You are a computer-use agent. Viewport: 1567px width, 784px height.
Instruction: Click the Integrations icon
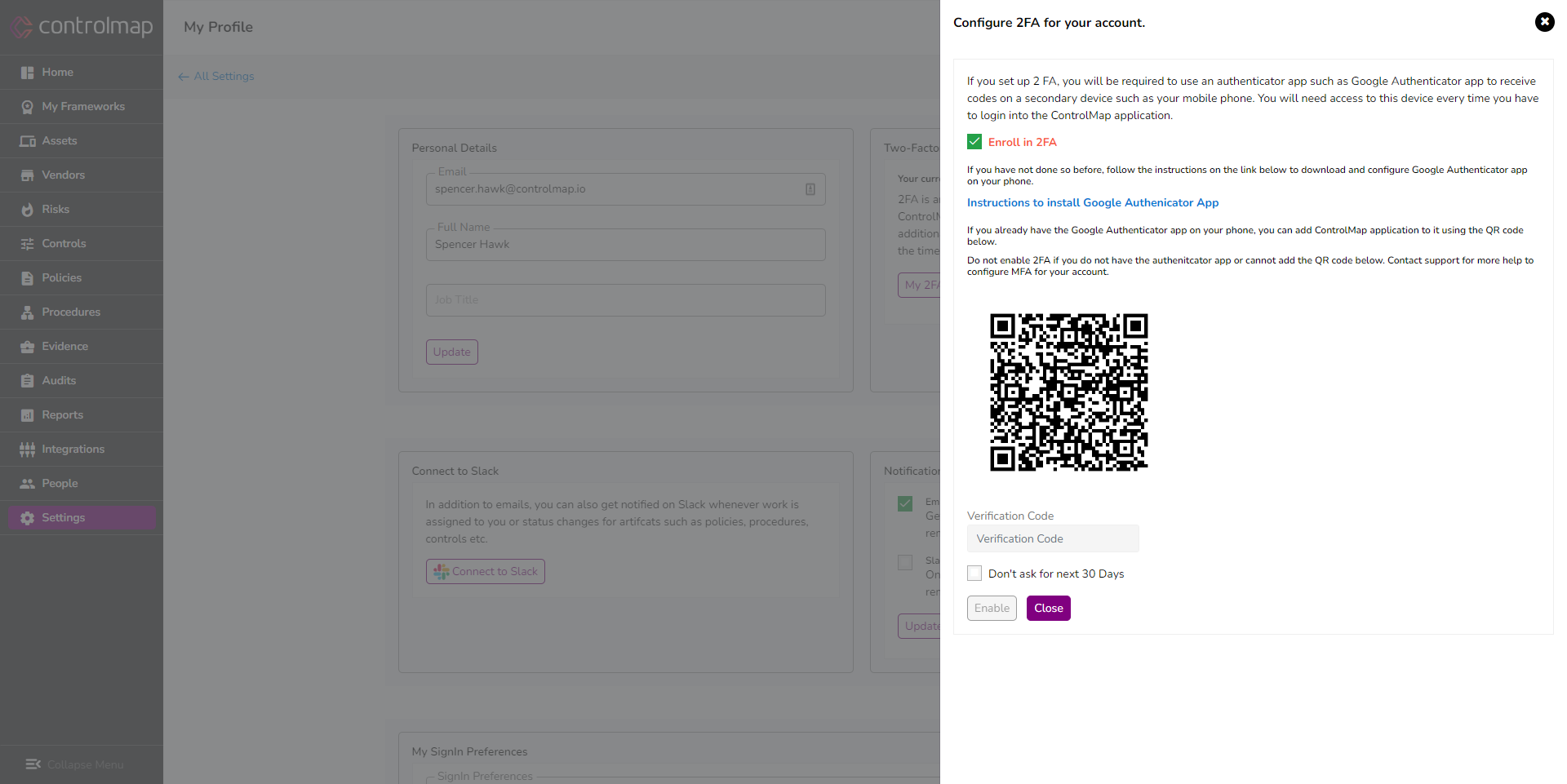click(x=27, y=450)
